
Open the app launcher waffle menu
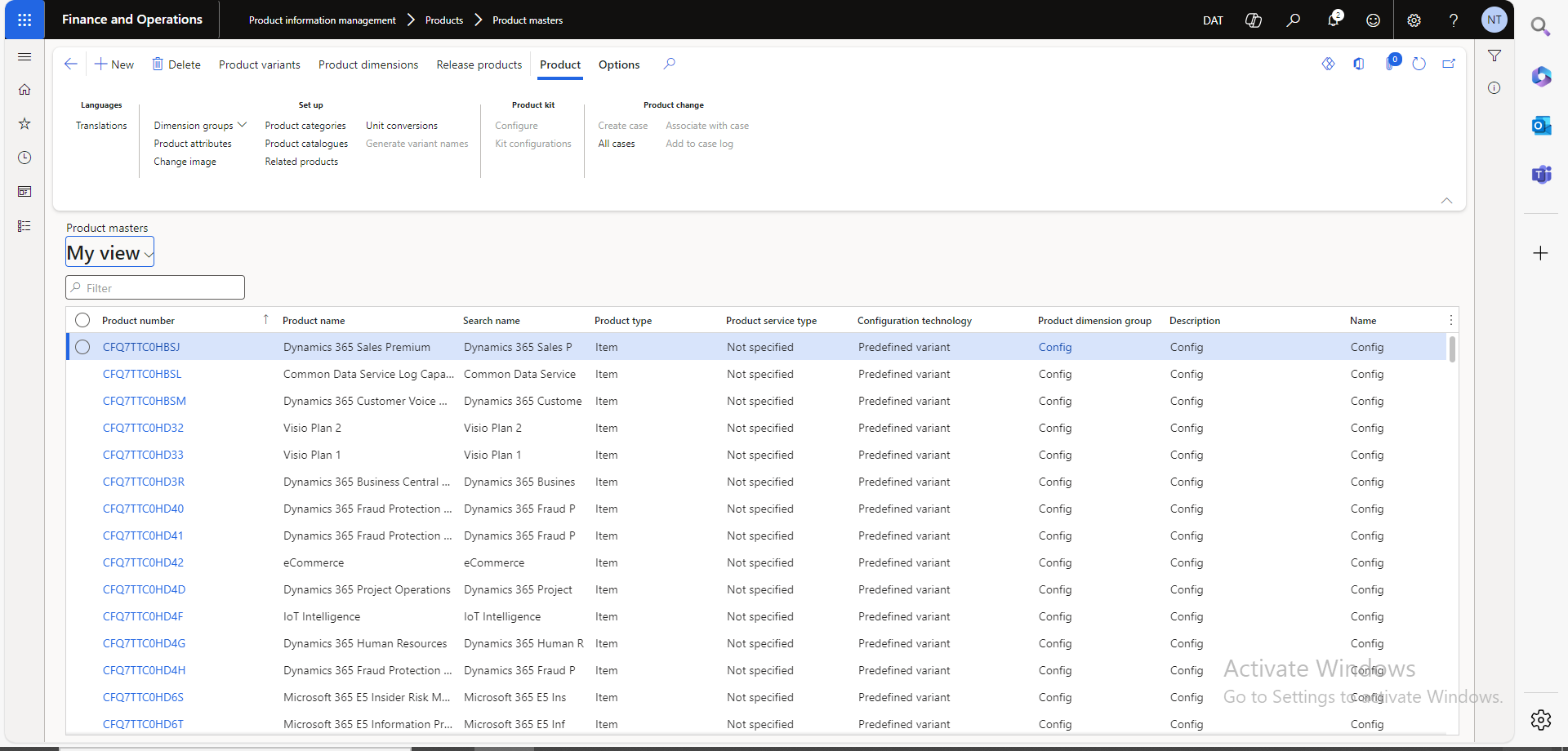coord(24,20)
